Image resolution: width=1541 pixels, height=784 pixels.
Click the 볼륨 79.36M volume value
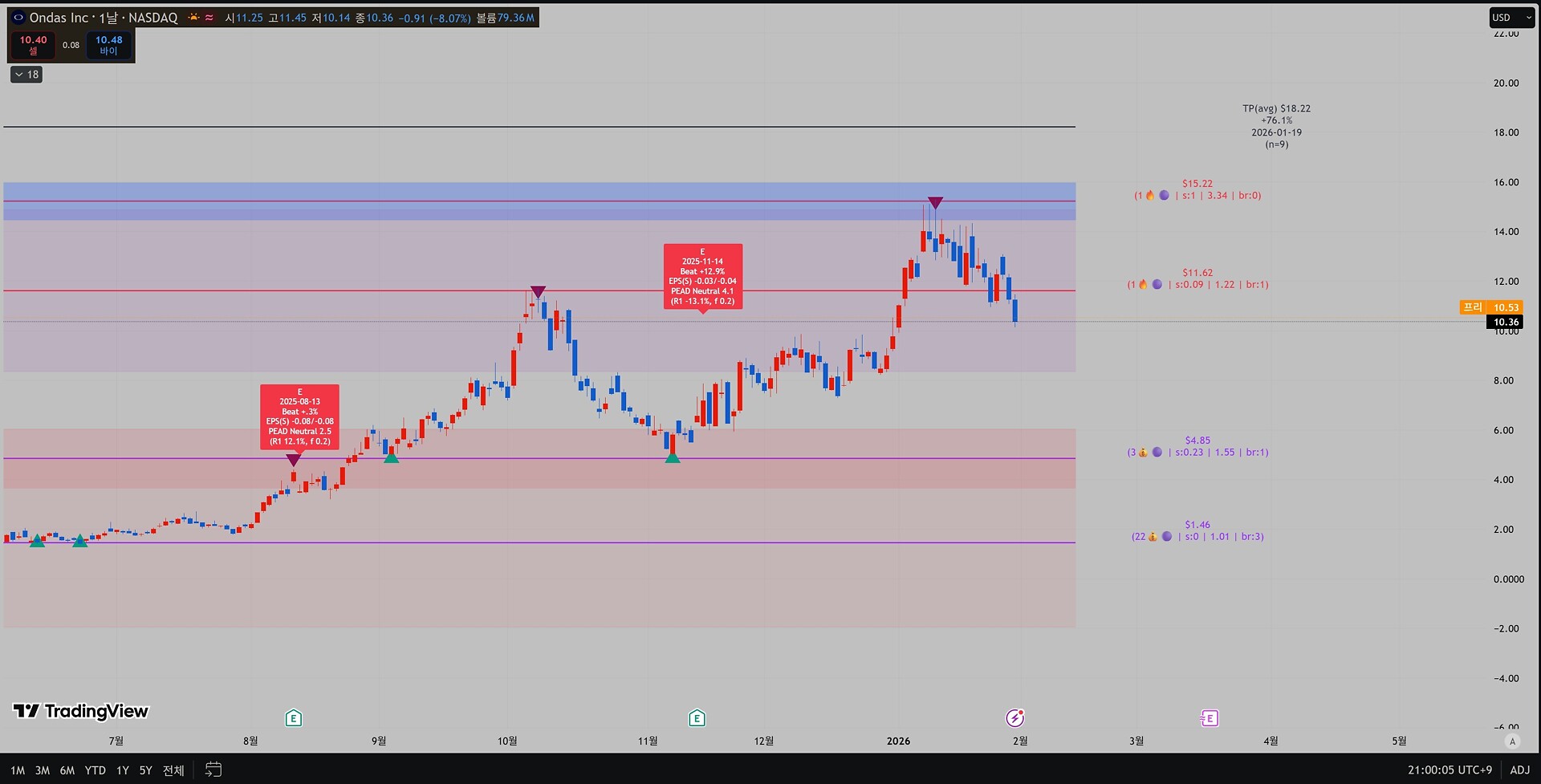(x=505, y=18)
